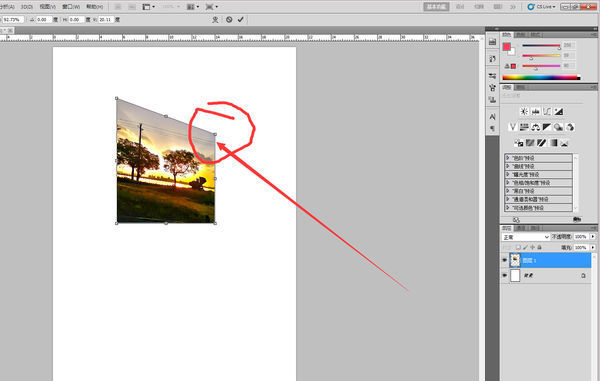Add a Color Balance scales icon

click(536, 127)
